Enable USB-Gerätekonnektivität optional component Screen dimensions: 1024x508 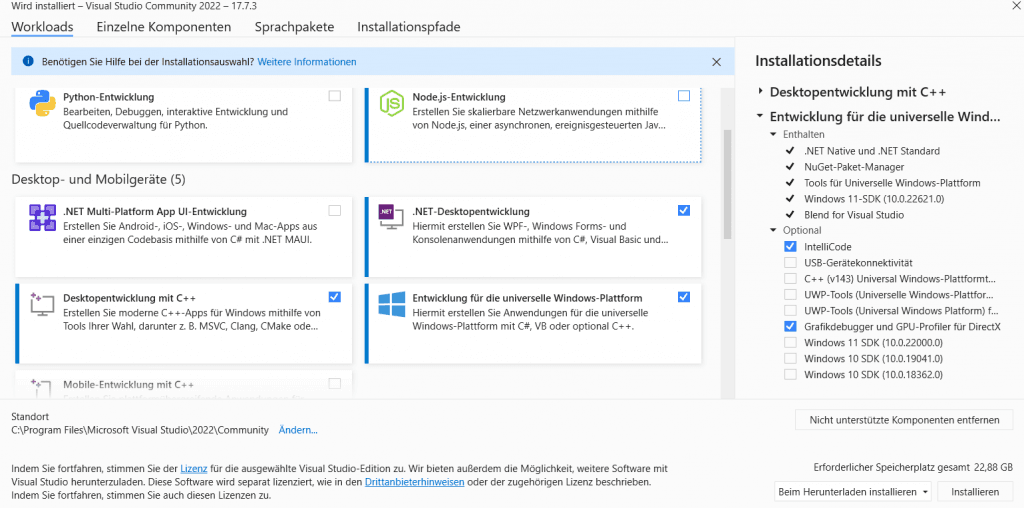pos(790,263)
